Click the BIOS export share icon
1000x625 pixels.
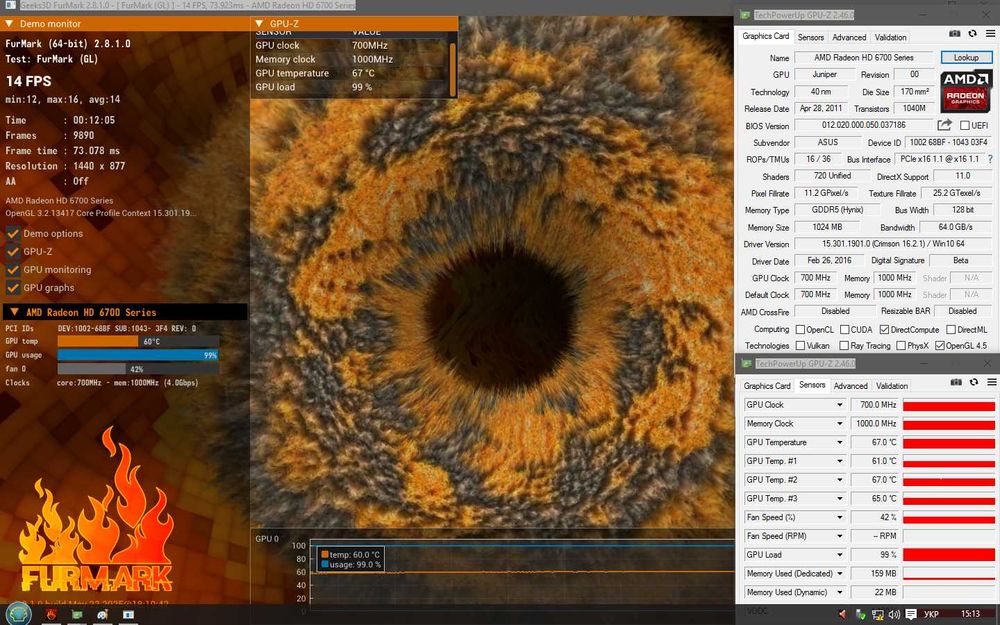tap(945, 125)
